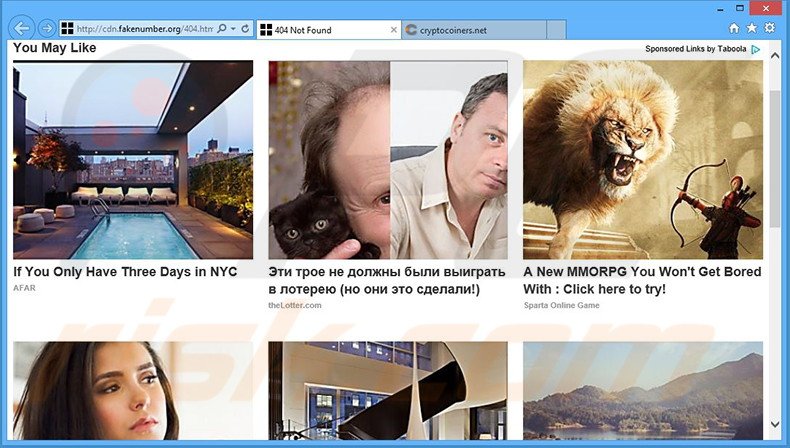Open the NYC rooftop pool thumbnail
The width and height of the screenshot is (790, 448).
(133, 160)
